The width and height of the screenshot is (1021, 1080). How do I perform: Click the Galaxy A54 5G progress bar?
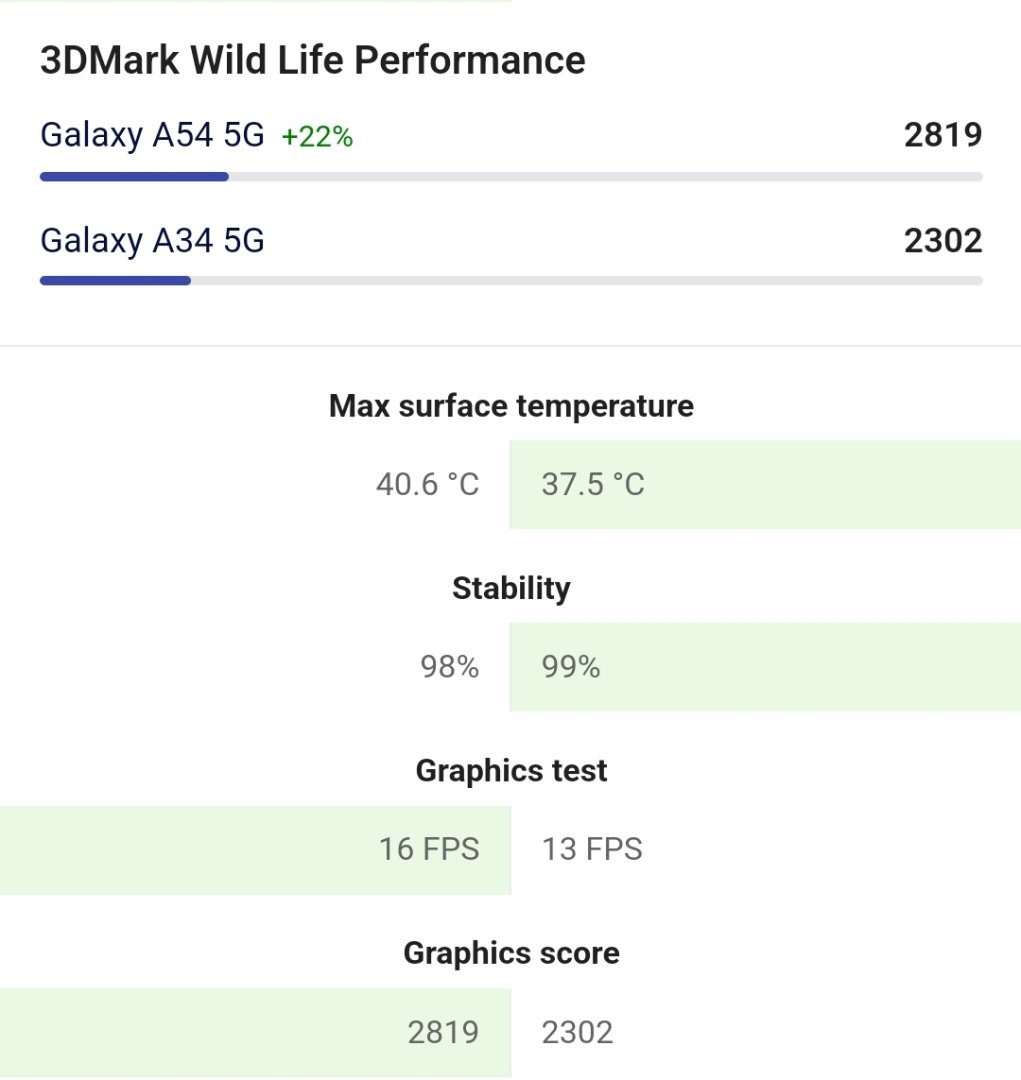point(510,177)
